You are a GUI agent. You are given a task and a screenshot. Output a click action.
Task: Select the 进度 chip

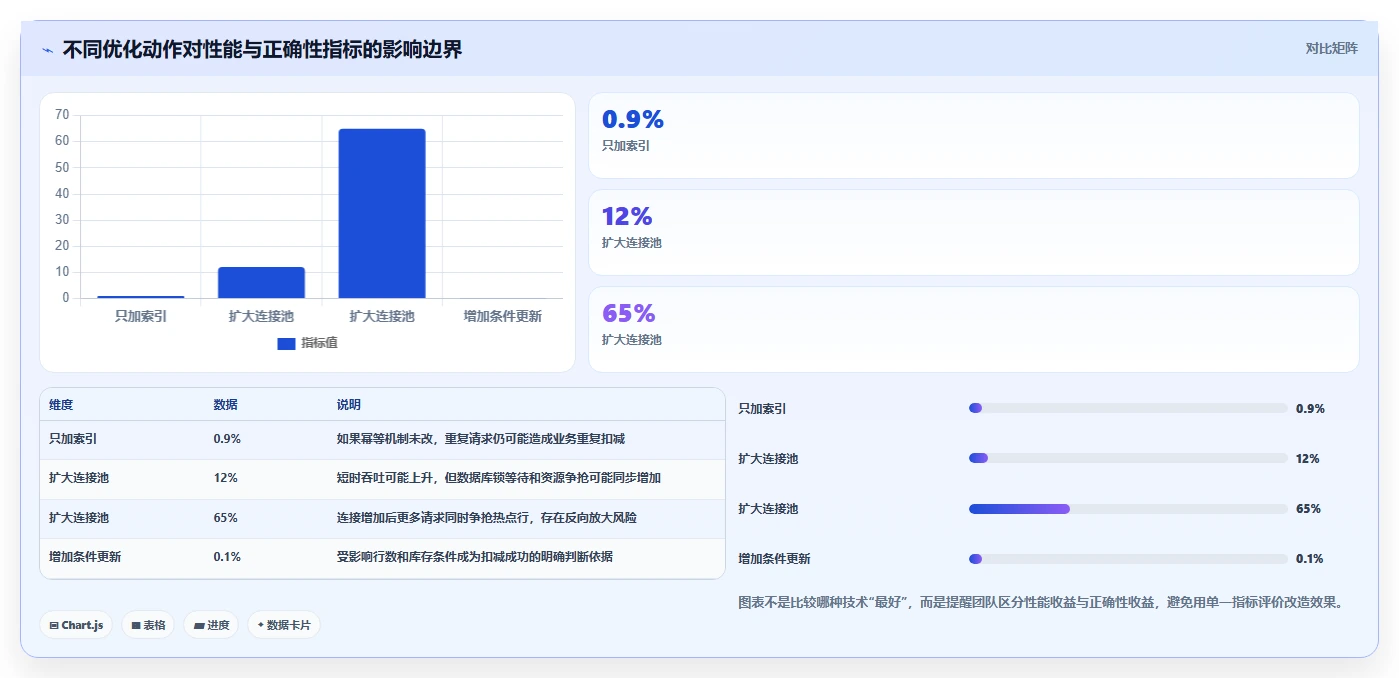tap(211, 625)
